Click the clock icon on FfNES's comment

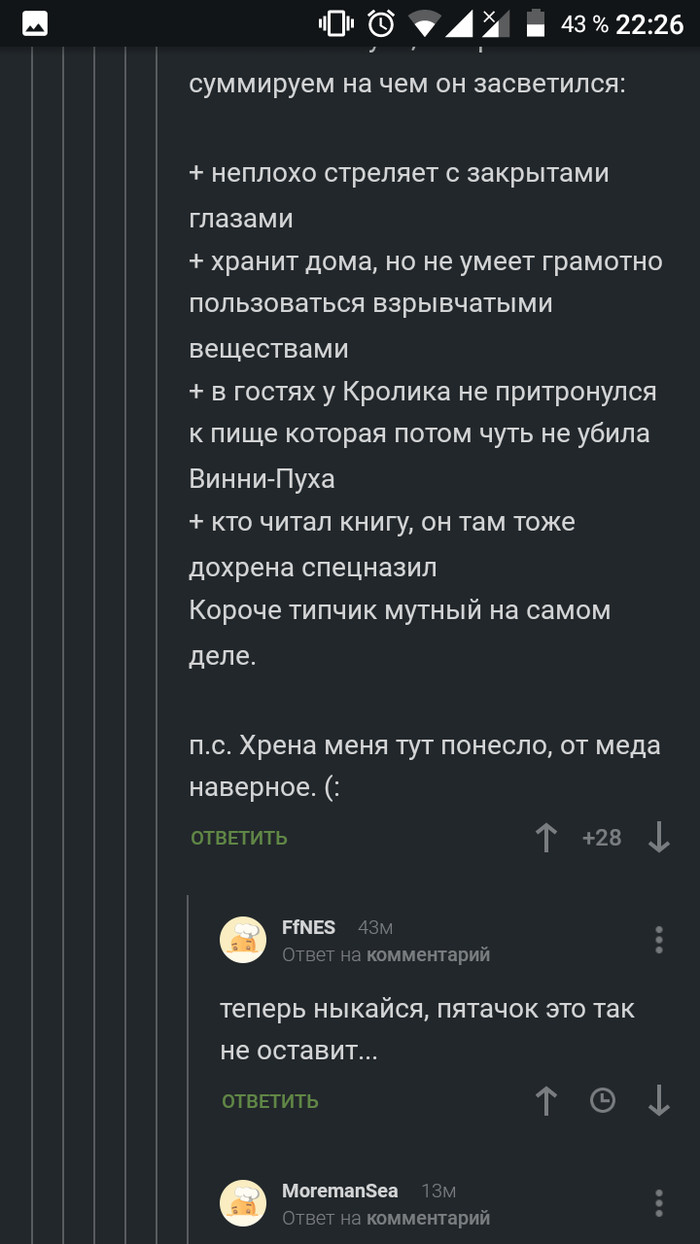[x=602, y=1101]
